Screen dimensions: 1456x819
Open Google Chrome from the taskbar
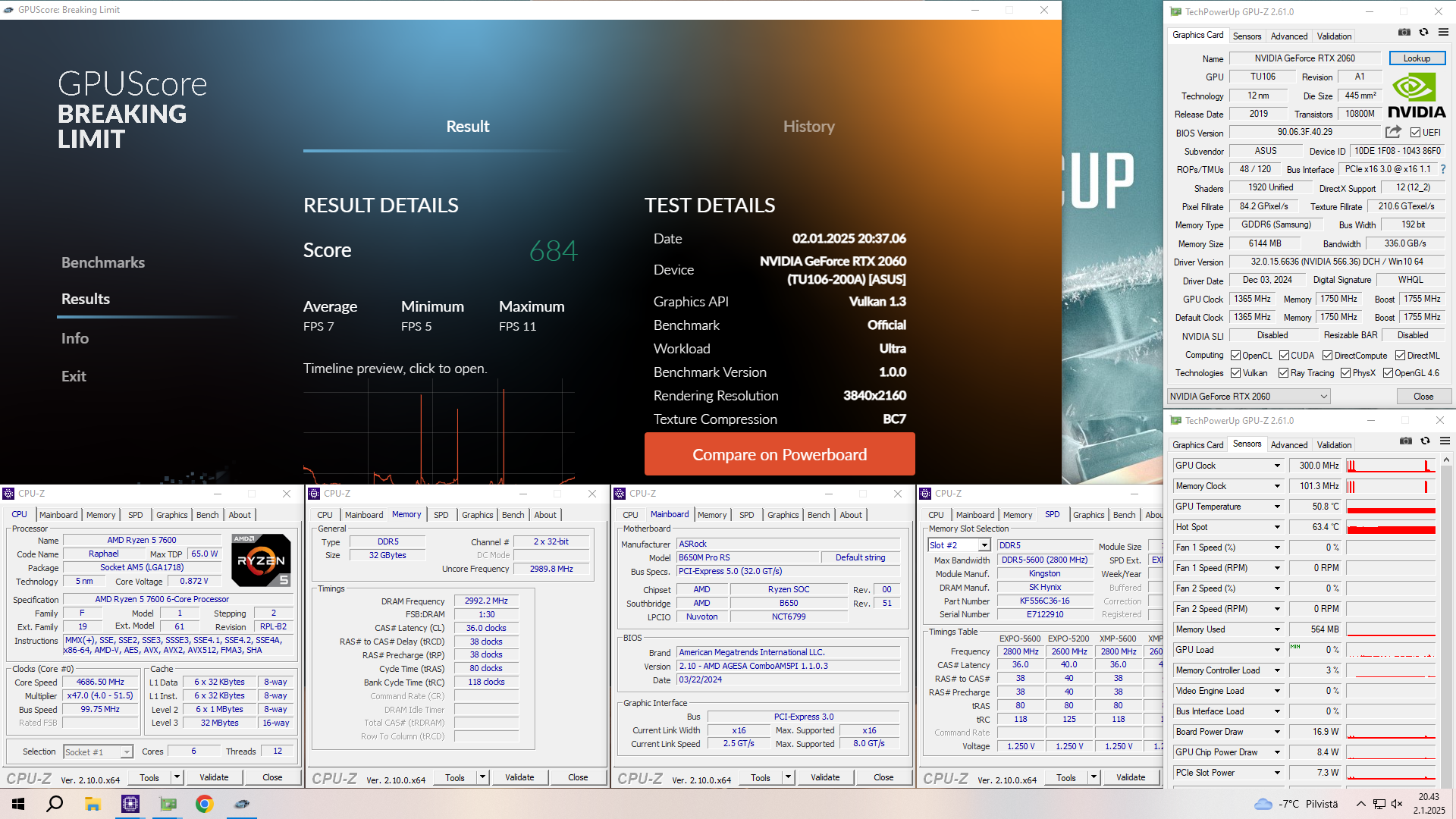(x=204, y=804)
